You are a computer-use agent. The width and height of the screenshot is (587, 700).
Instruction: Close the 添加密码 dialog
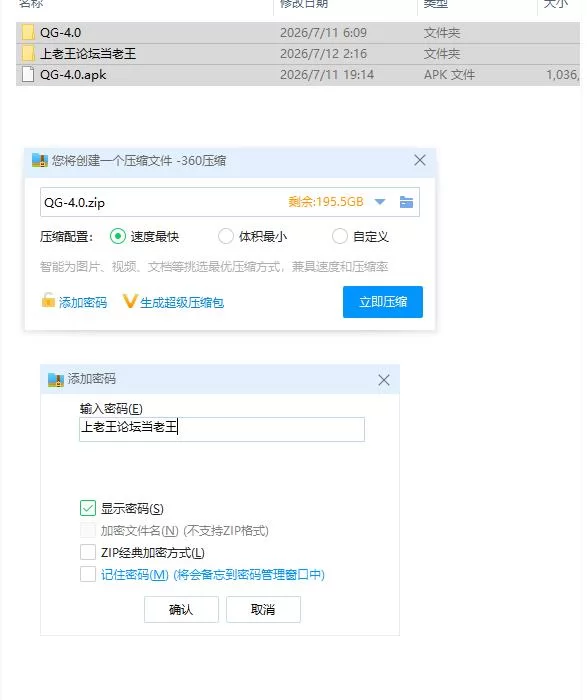(x=384, y=380)
